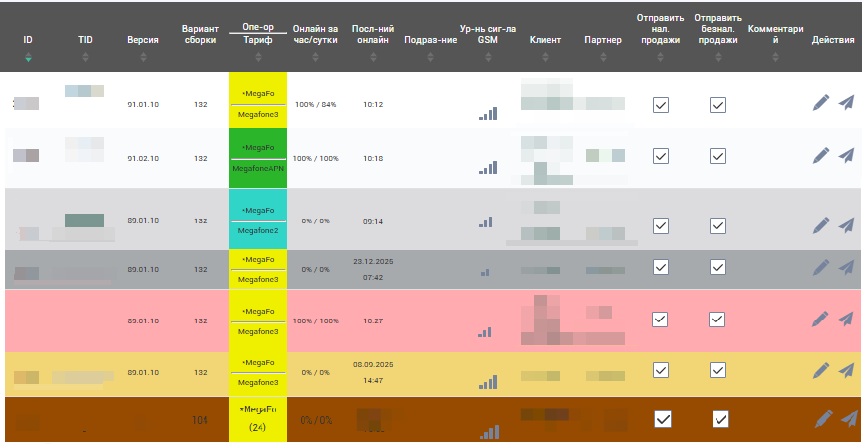Viewport: 867px width, 444px height.
Task: Click the 100% / 84% online value cell
Action: [x=315, y=104]
